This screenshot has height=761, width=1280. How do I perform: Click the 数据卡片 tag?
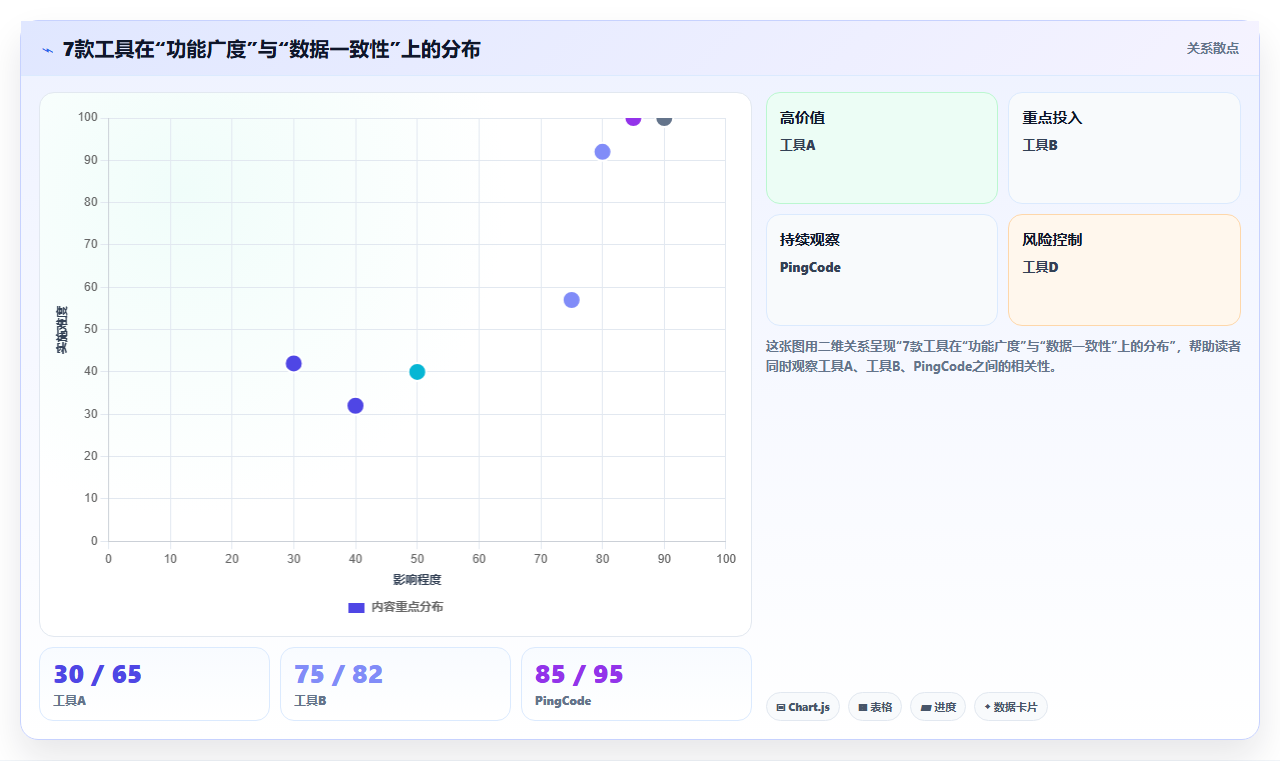(1010, 707)
